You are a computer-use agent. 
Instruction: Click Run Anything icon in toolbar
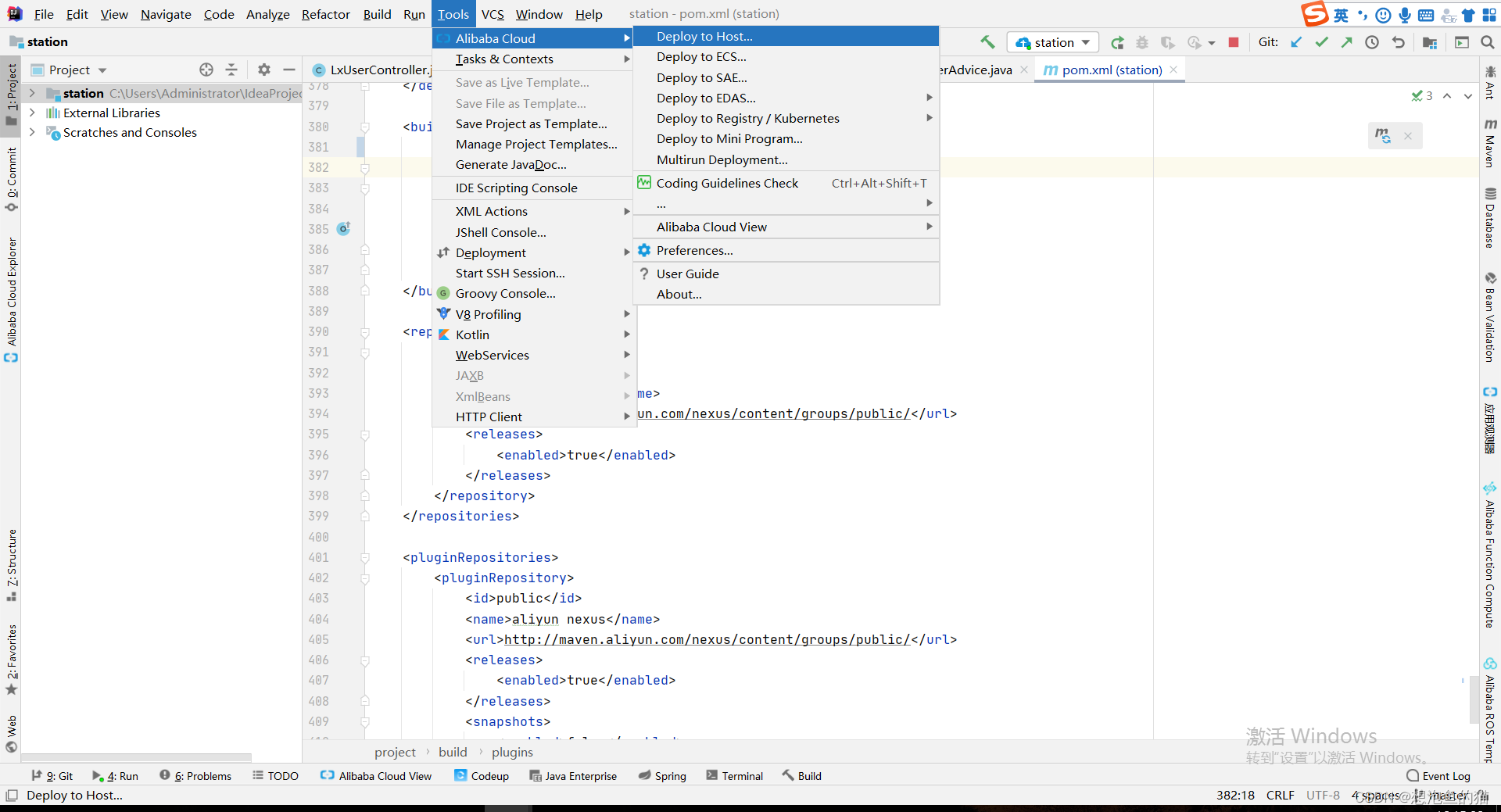[x=1462, y=42]
